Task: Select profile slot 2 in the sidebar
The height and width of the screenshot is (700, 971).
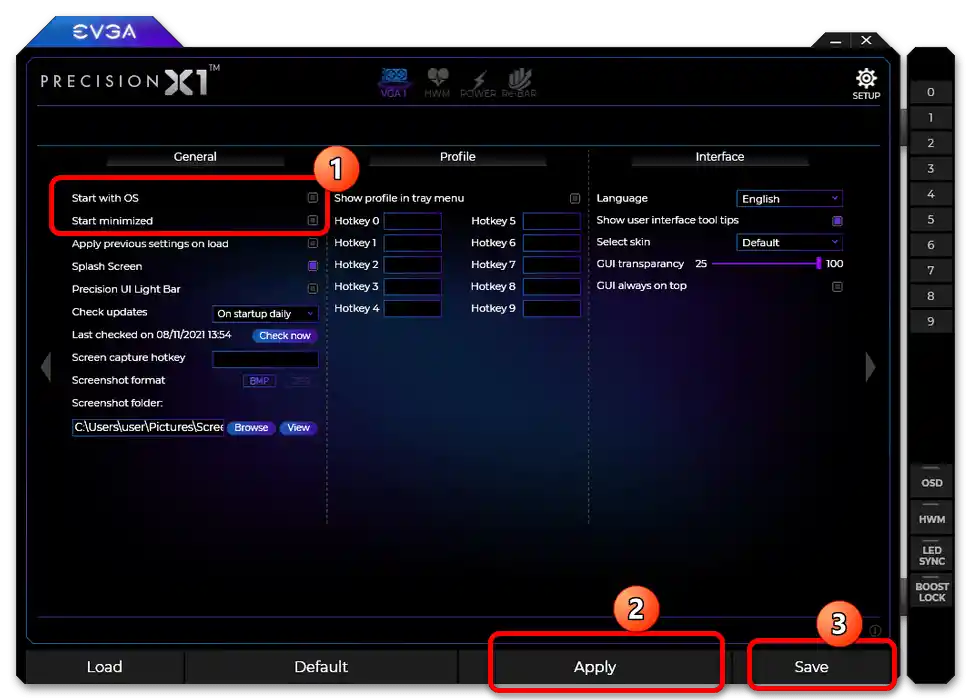Action: [x=930, y=143]
